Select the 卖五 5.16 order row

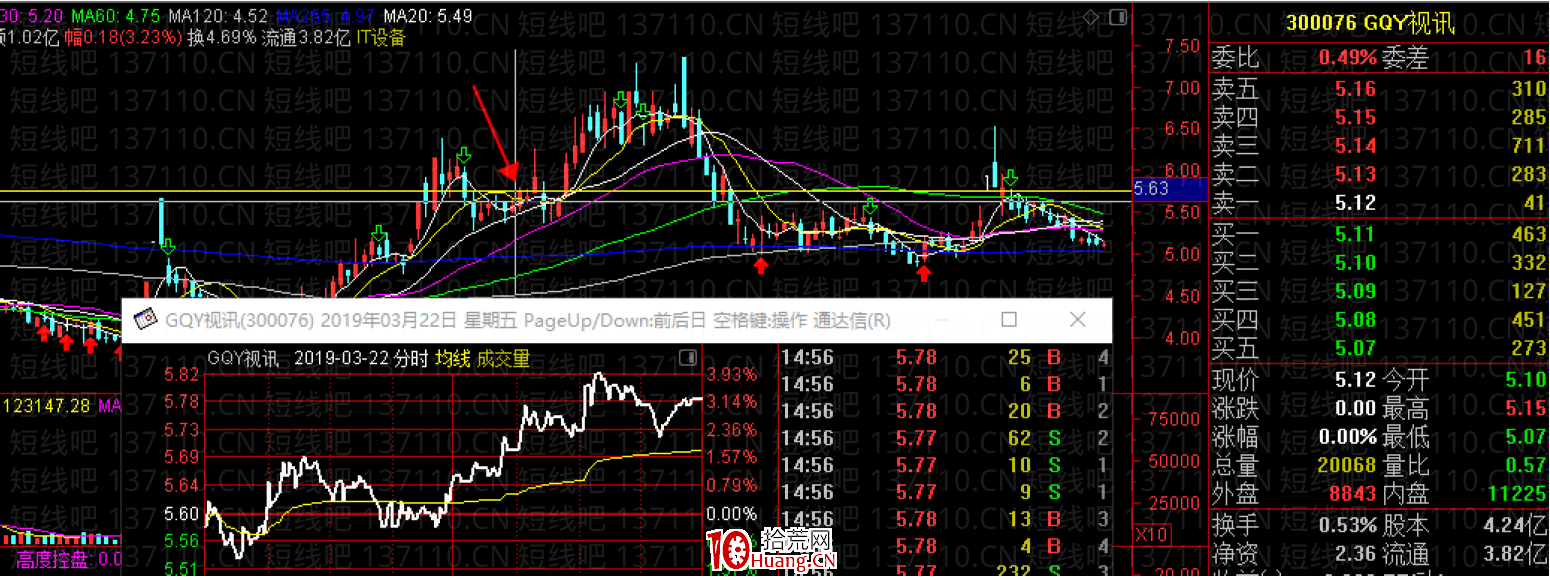coord(1380,88)
